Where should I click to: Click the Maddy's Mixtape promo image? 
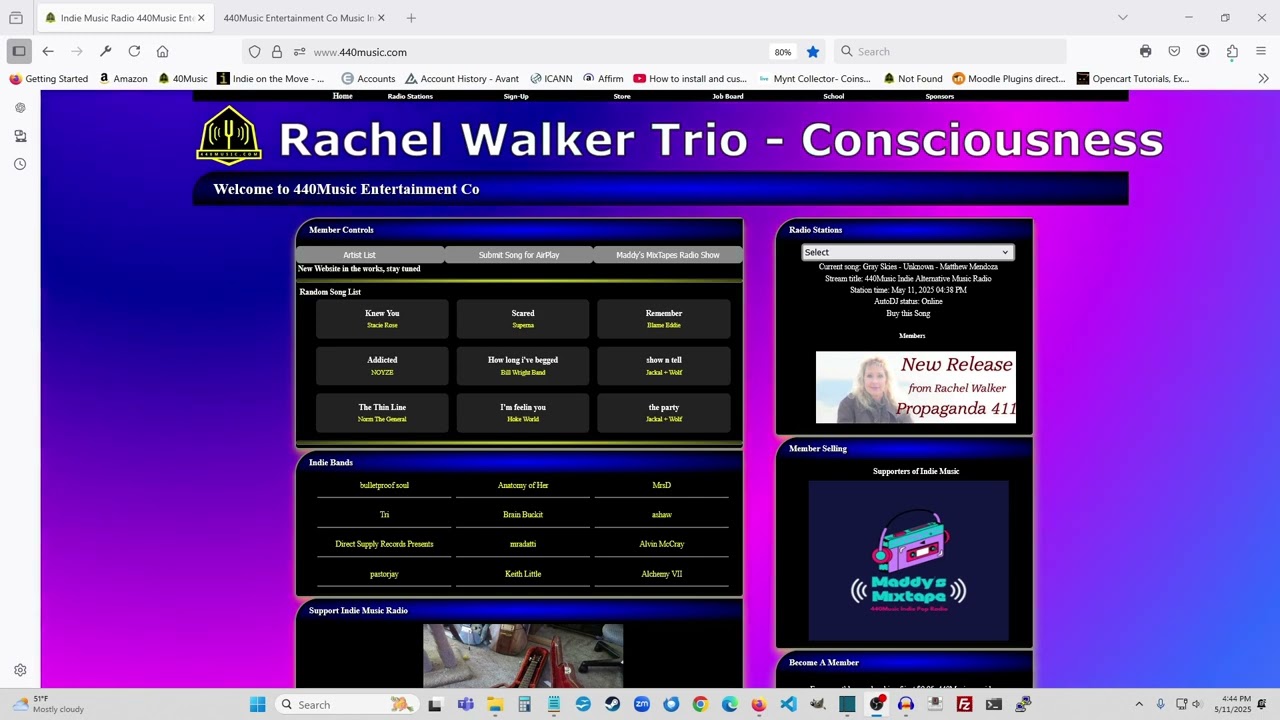click(908, 560)
